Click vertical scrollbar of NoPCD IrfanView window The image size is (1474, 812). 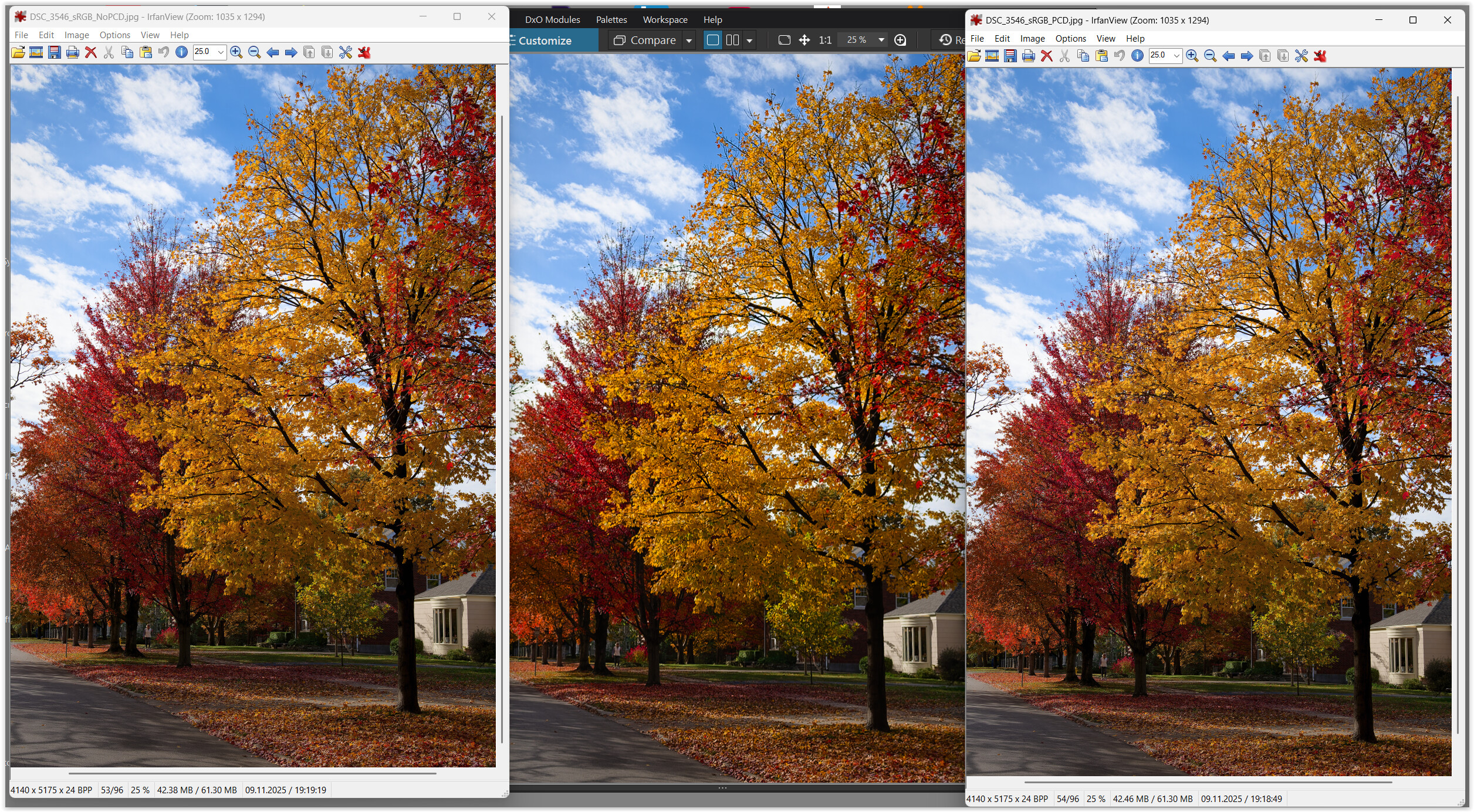click(x=502, y=428)
